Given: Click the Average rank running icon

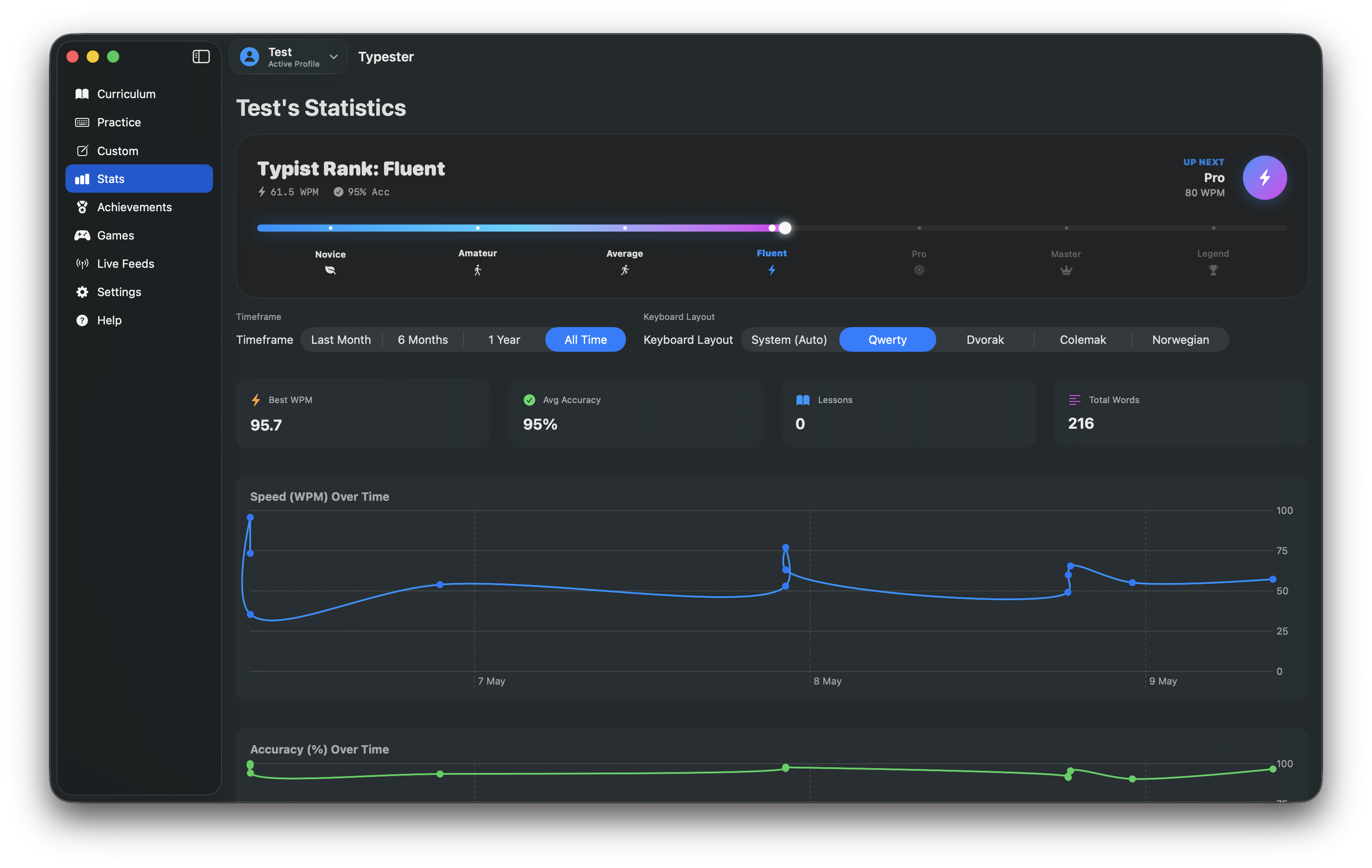Looking at the screenshot, I should coord(625,270).
